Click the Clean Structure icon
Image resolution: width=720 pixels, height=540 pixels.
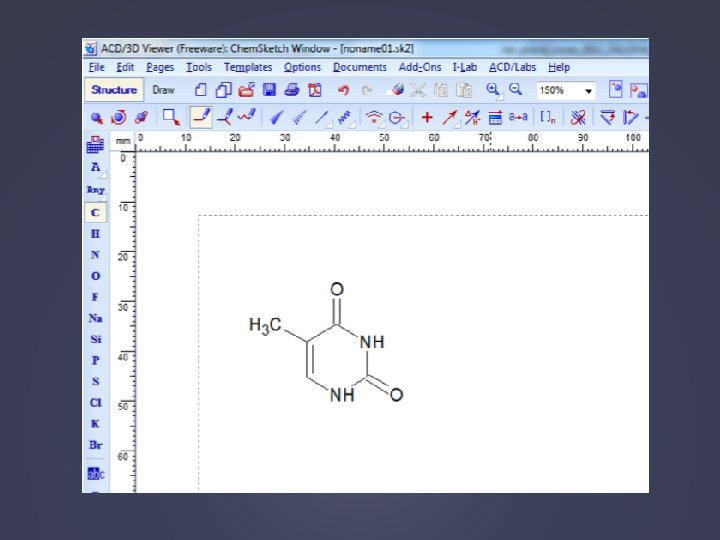578,118
